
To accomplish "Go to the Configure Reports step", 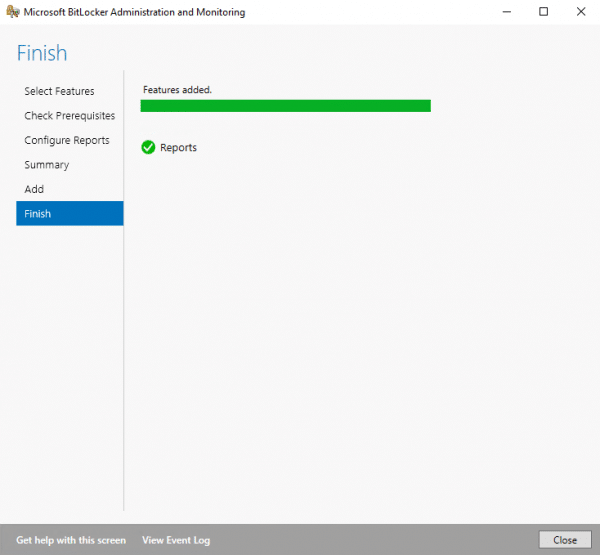I will tap(67, 140).
